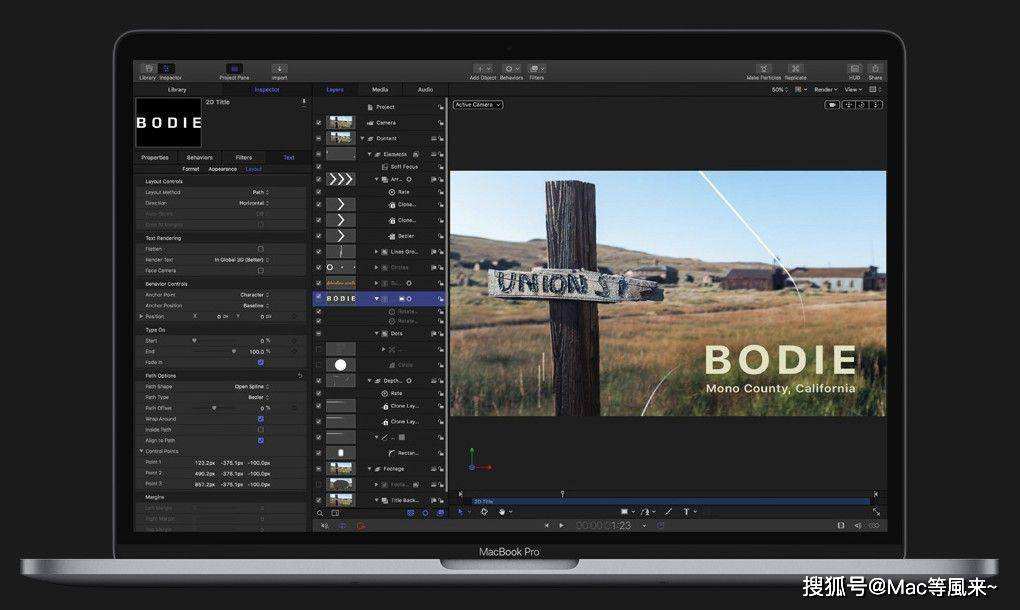Click the Share toolbar icon
The image size is (1020, 610).
876,69
